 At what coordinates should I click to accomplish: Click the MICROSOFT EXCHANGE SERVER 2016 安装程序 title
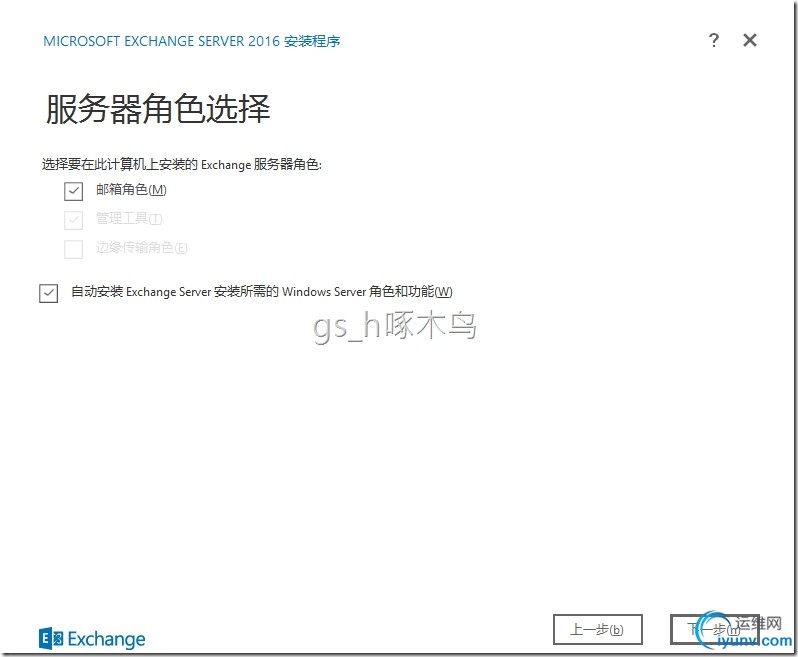(x=192, y=41)
